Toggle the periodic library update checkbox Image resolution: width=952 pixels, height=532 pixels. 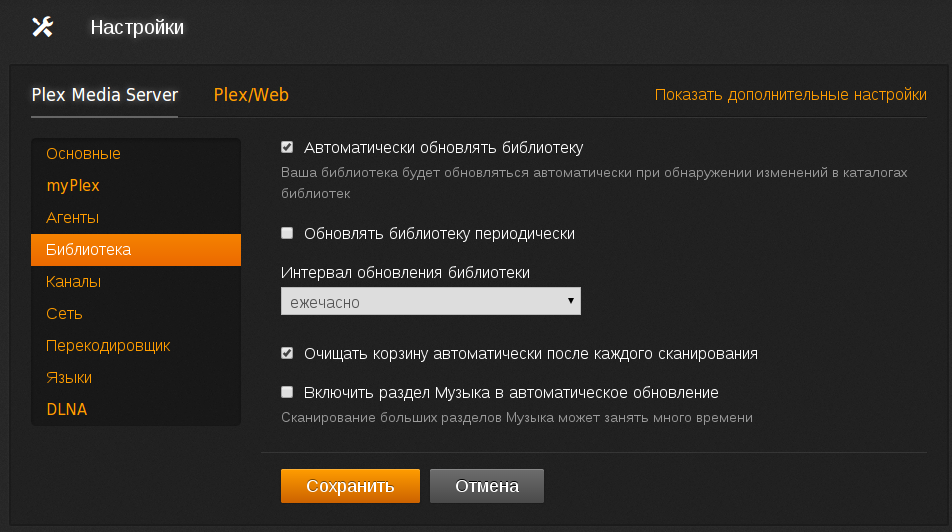click(x=287, y=233)
